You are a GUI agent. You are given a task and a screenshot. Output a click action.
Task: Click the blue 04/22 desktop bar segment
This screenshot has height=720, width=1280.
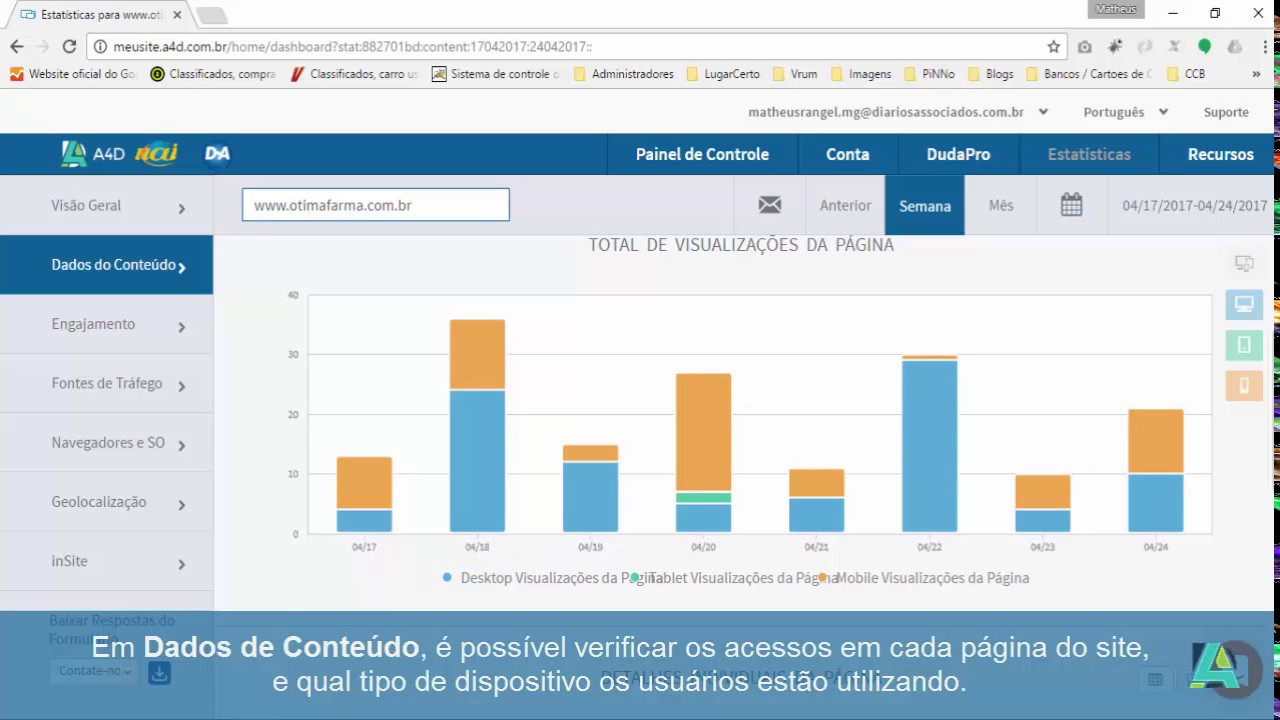(929, 446)
